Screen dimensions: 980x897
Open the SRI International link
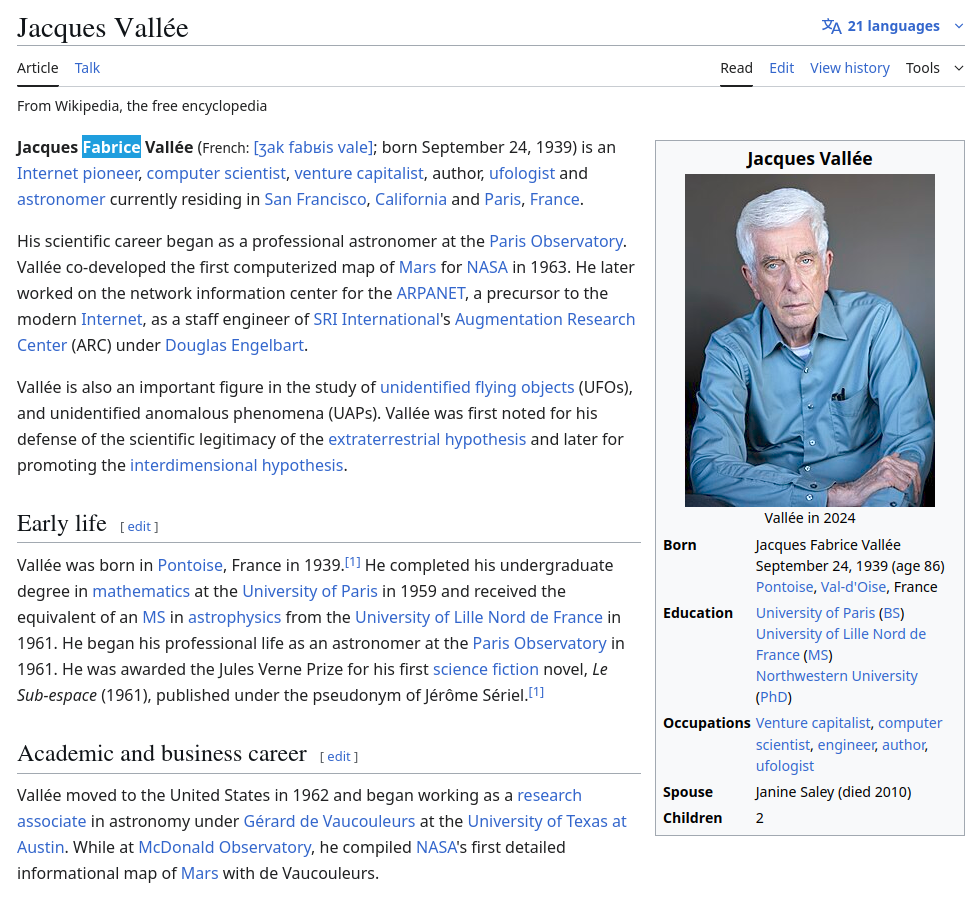click(376, 319)
